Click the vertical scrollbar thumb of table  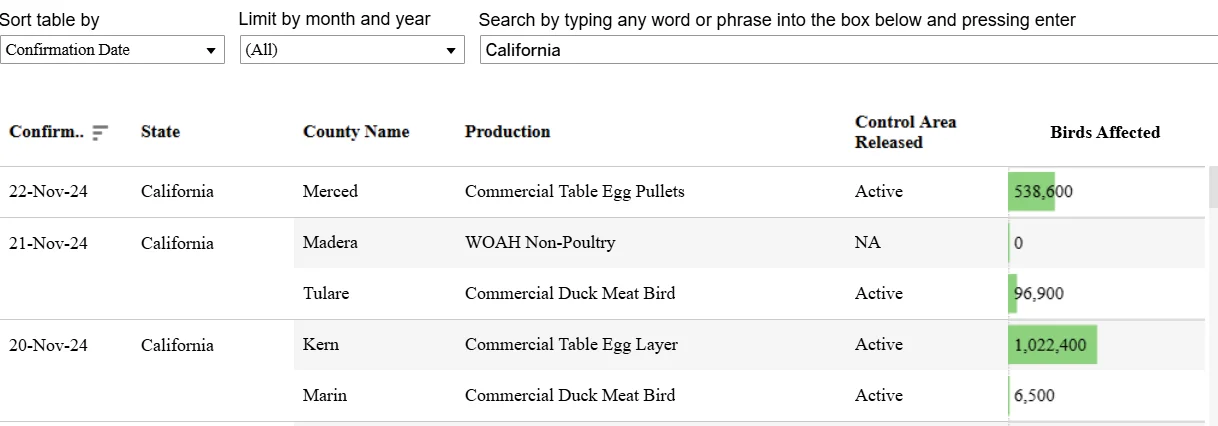pyautogui.click(x=1214, y=187)
